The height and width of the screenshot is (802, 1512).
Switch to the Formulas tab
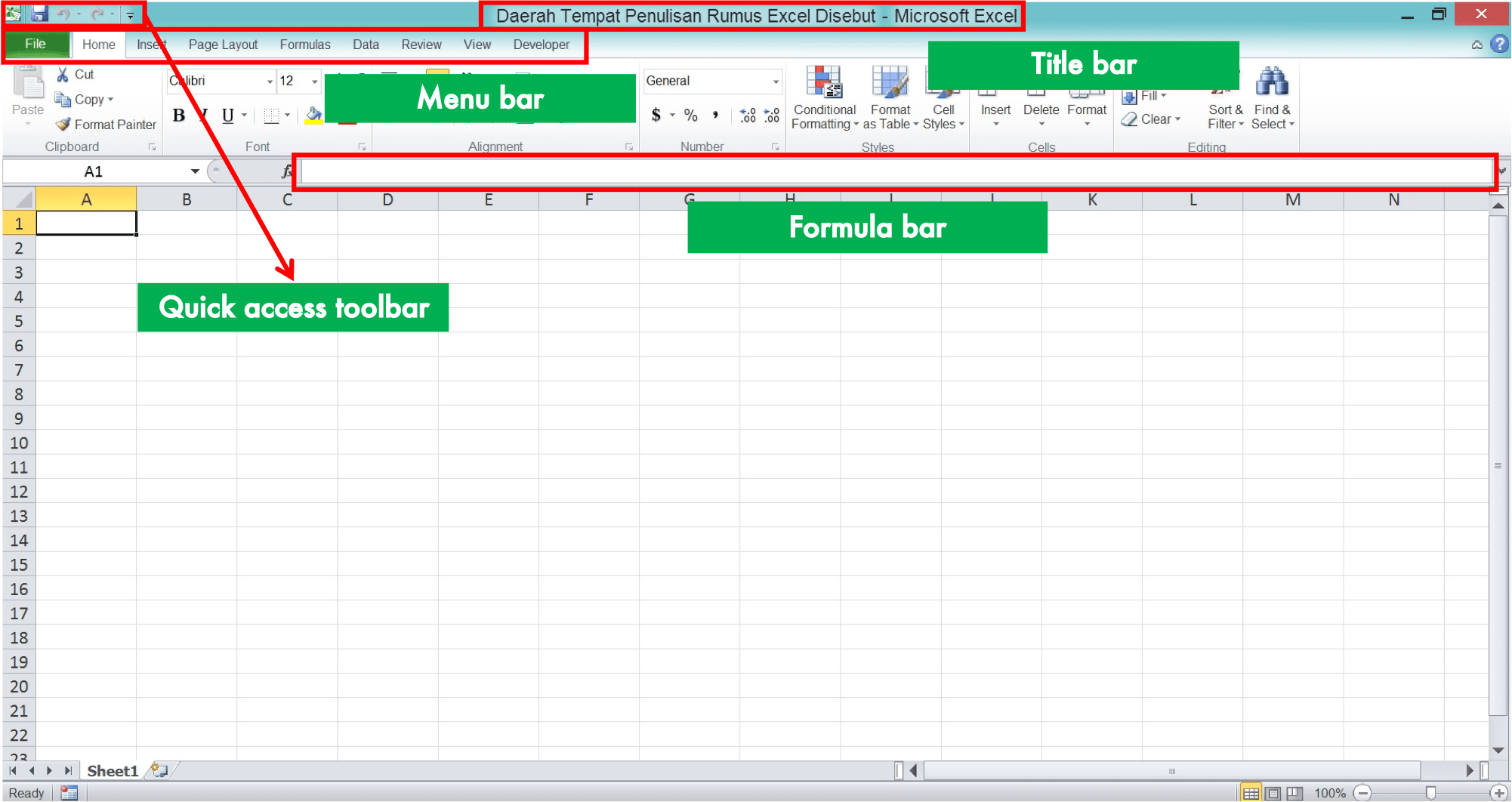pyautogui.click(x=305, y=45)
